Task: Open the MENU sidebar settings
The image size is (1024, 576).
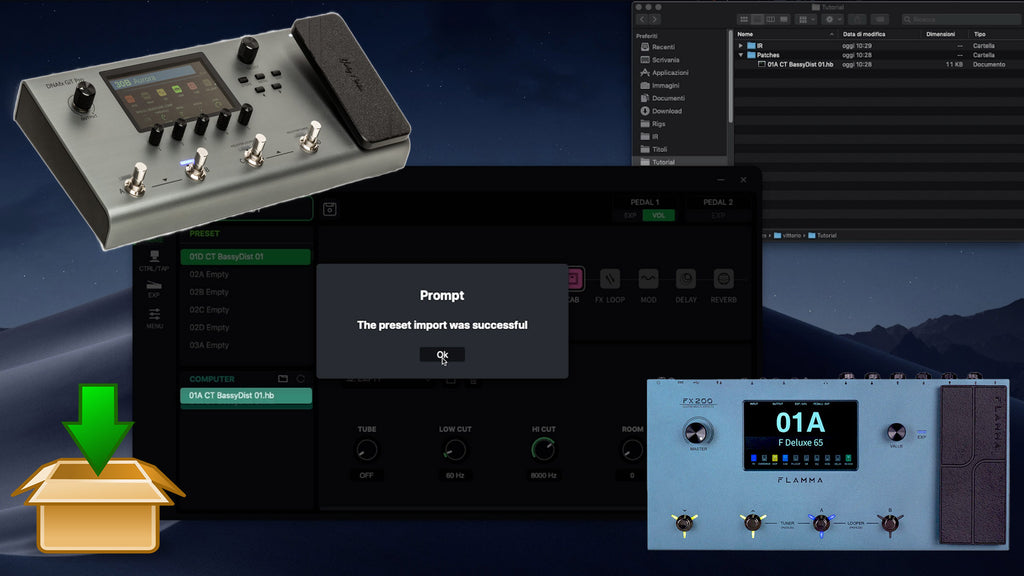Action: (154, 318)
